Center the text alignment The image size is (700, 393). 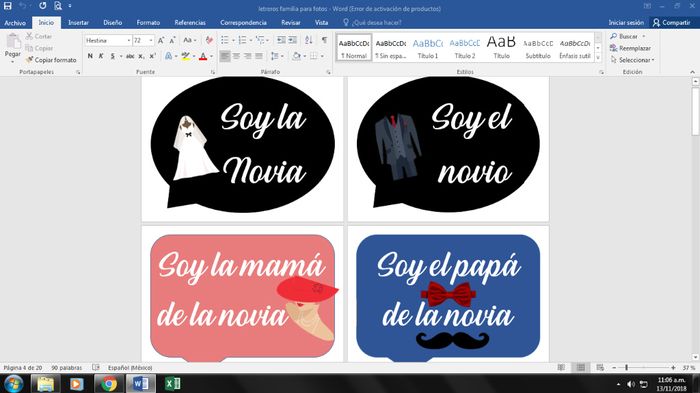click(x=236, y=56)
